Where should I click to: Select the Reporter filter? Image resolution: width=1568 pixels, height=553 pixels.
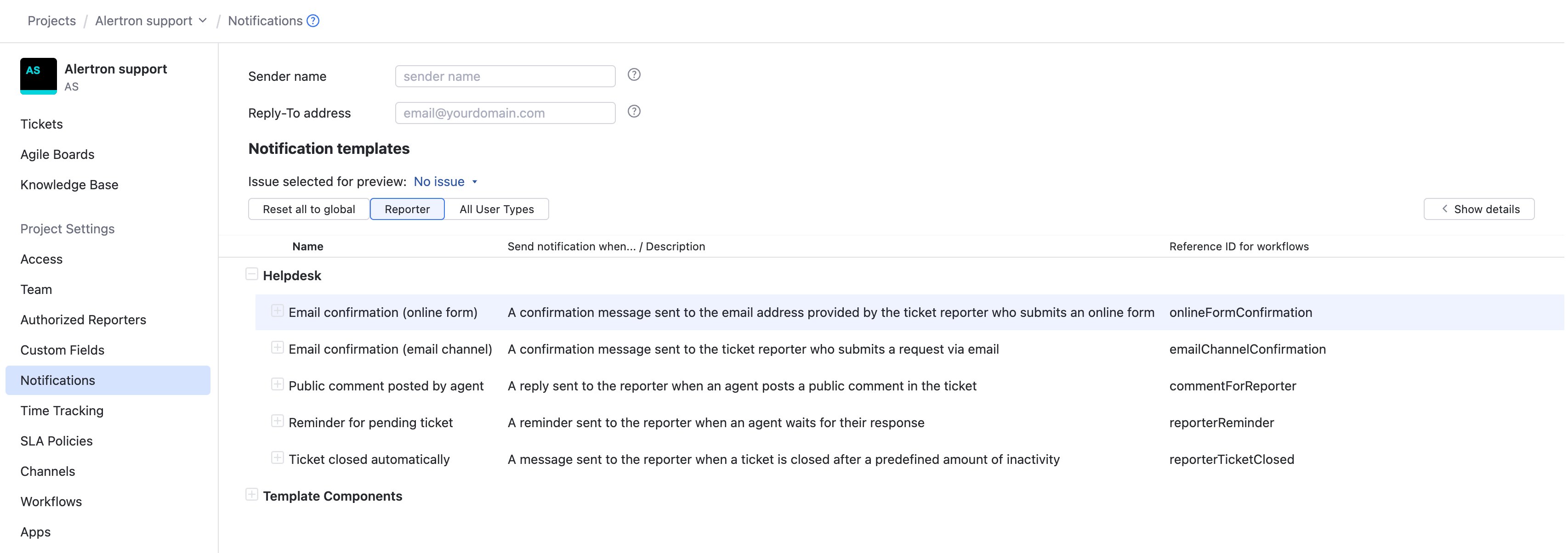(407, 209)
